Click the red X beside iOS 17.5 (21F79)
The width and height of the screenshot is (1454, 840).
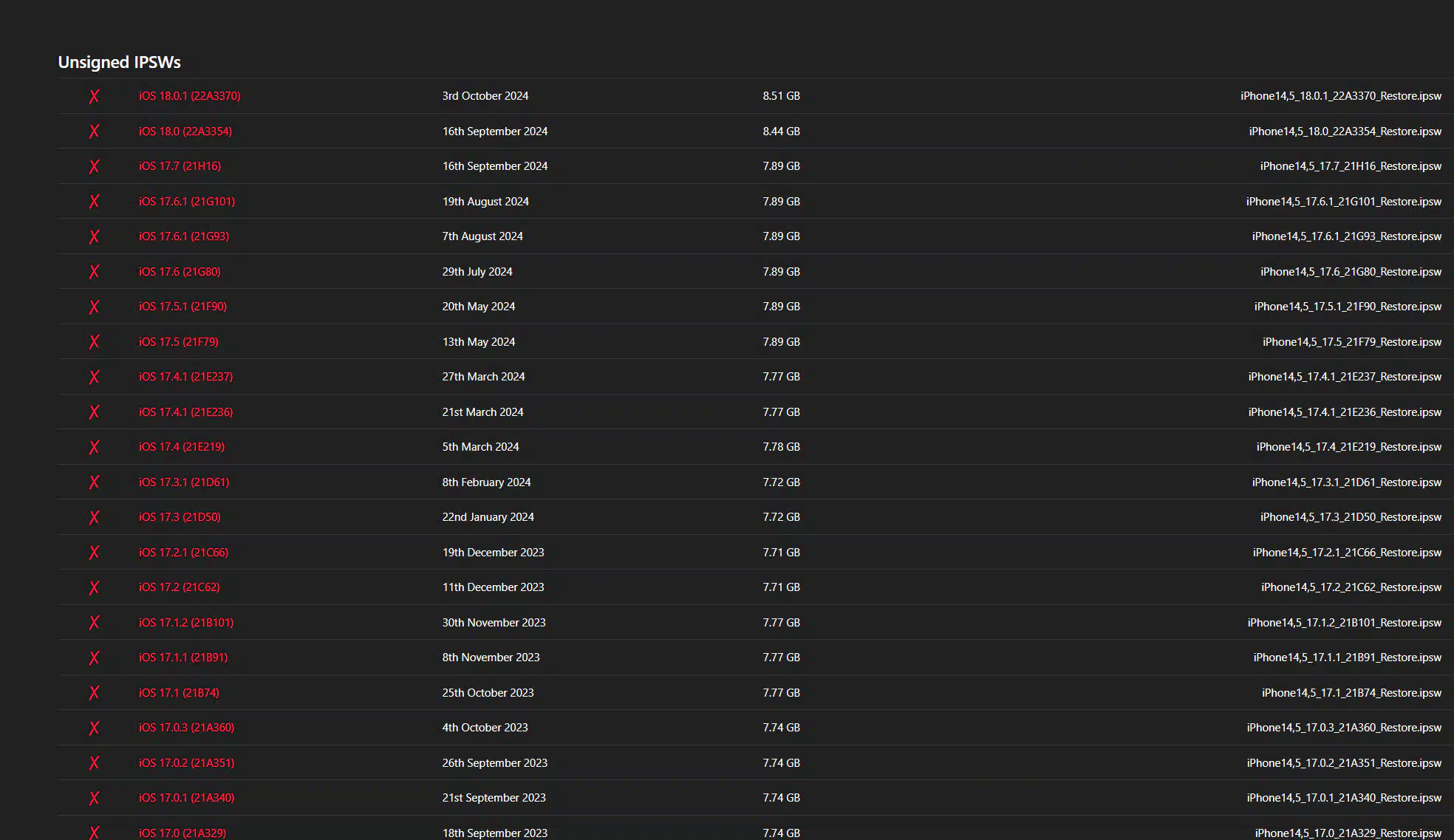(x=94, y=342)
